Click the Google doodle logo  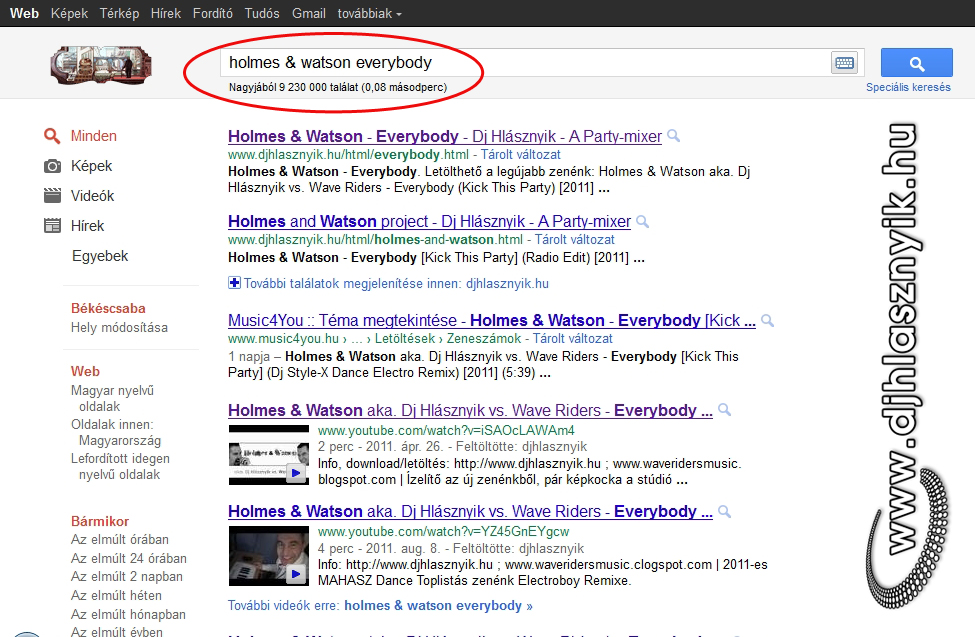click(101, 65)
